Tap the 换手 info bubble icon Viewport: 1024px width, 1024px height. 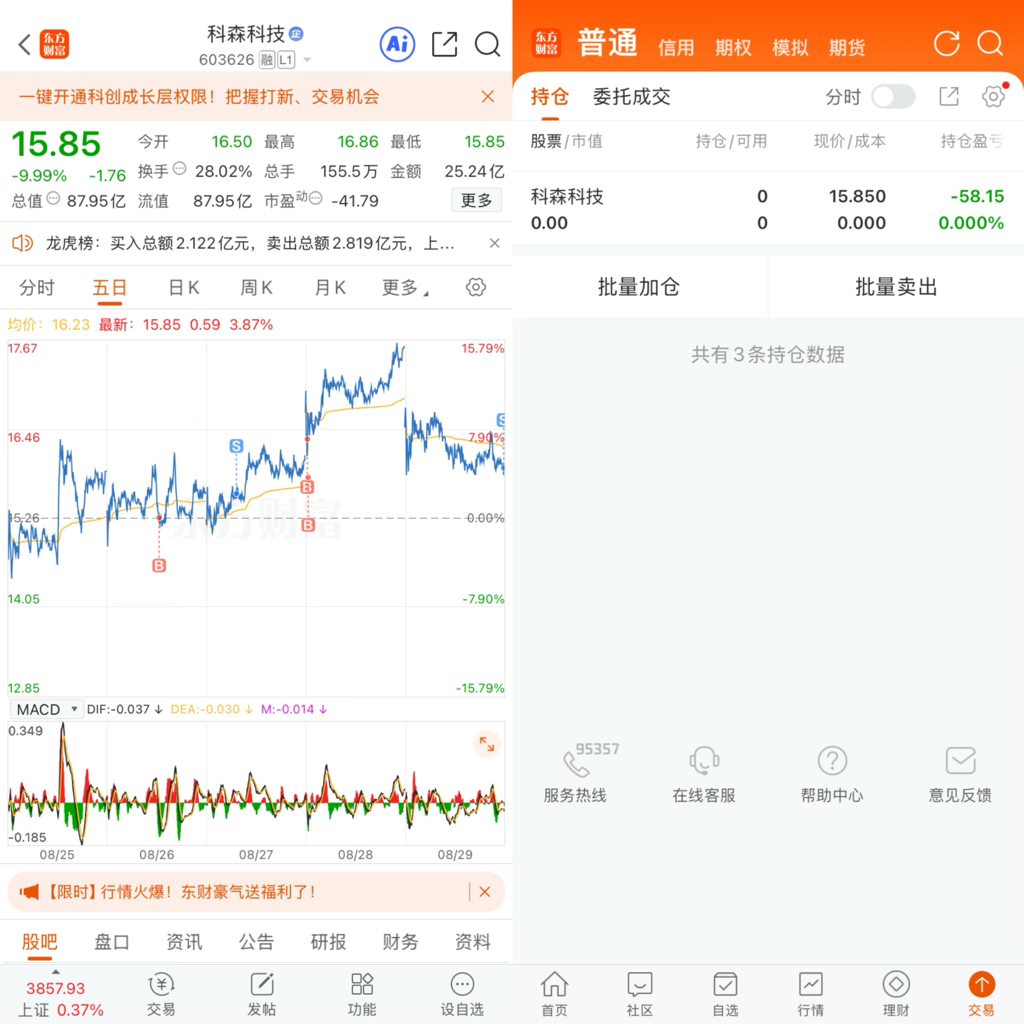tap(180, 168)
